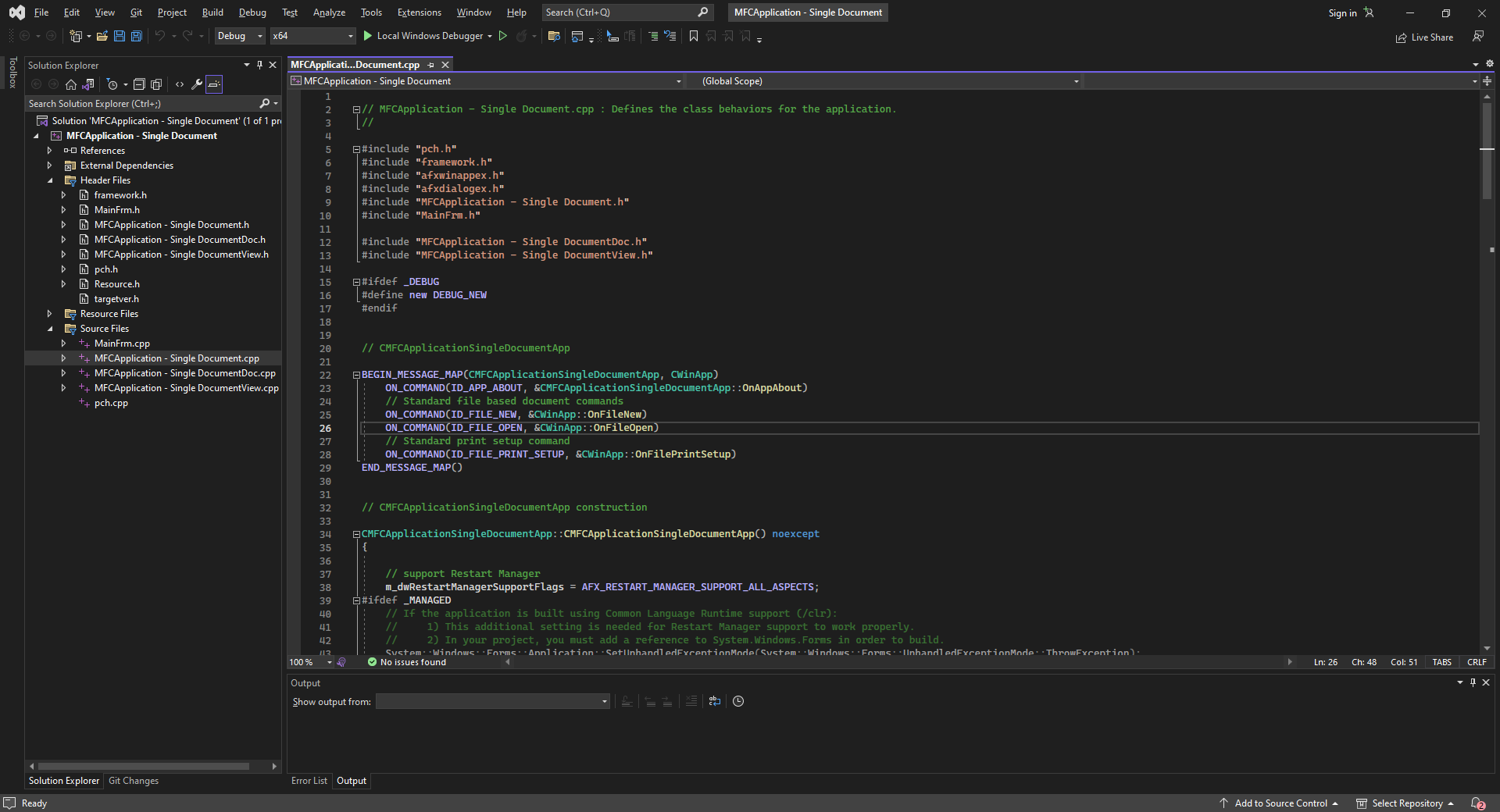1500x812 pixels.
Task: Start debugging with the green play icon
Action: 368,36
